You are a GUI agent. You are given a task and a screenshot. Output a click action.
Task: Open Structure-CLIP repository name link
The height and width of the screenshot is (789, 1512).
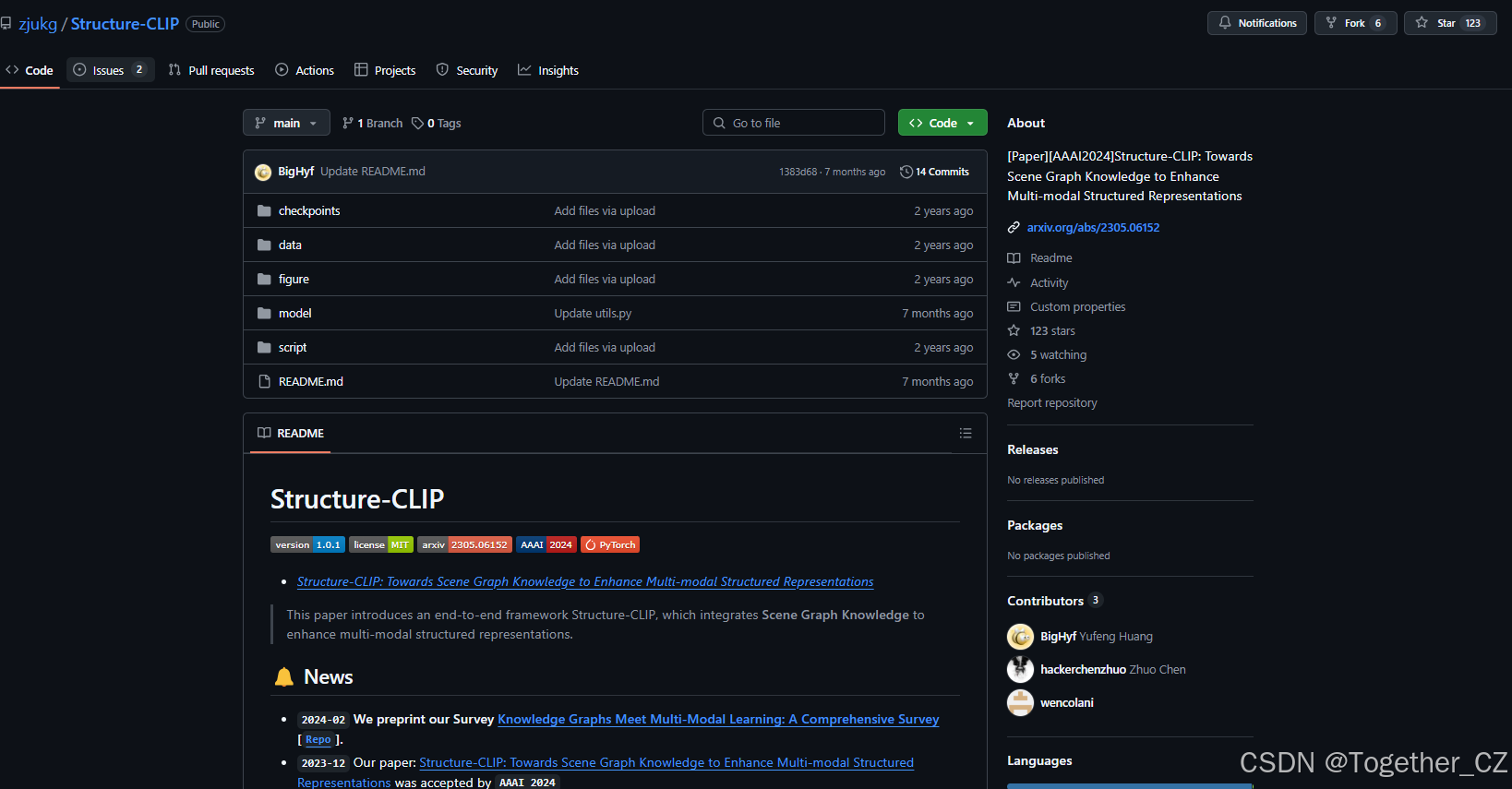[125, 24]
